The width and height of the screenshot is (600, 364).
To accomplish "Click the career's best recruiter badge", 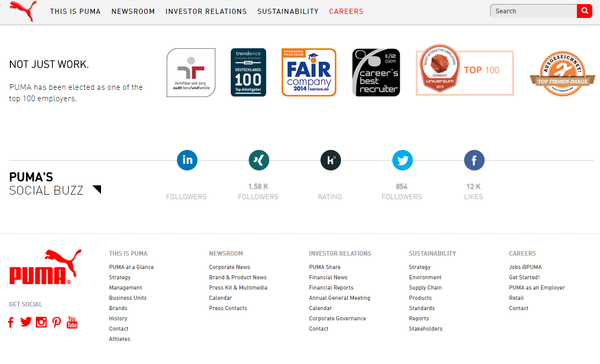I will (x=376, y=72).
